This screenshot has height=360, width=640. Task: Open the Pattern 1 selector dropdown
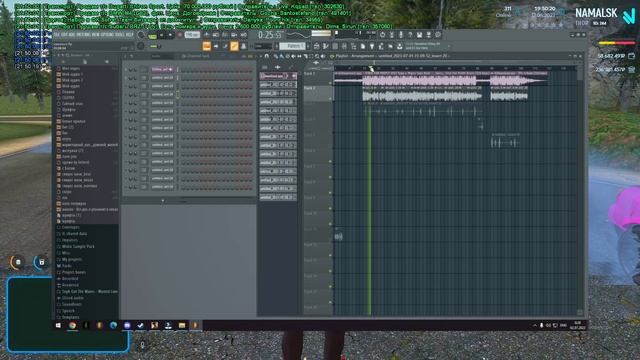293,46
